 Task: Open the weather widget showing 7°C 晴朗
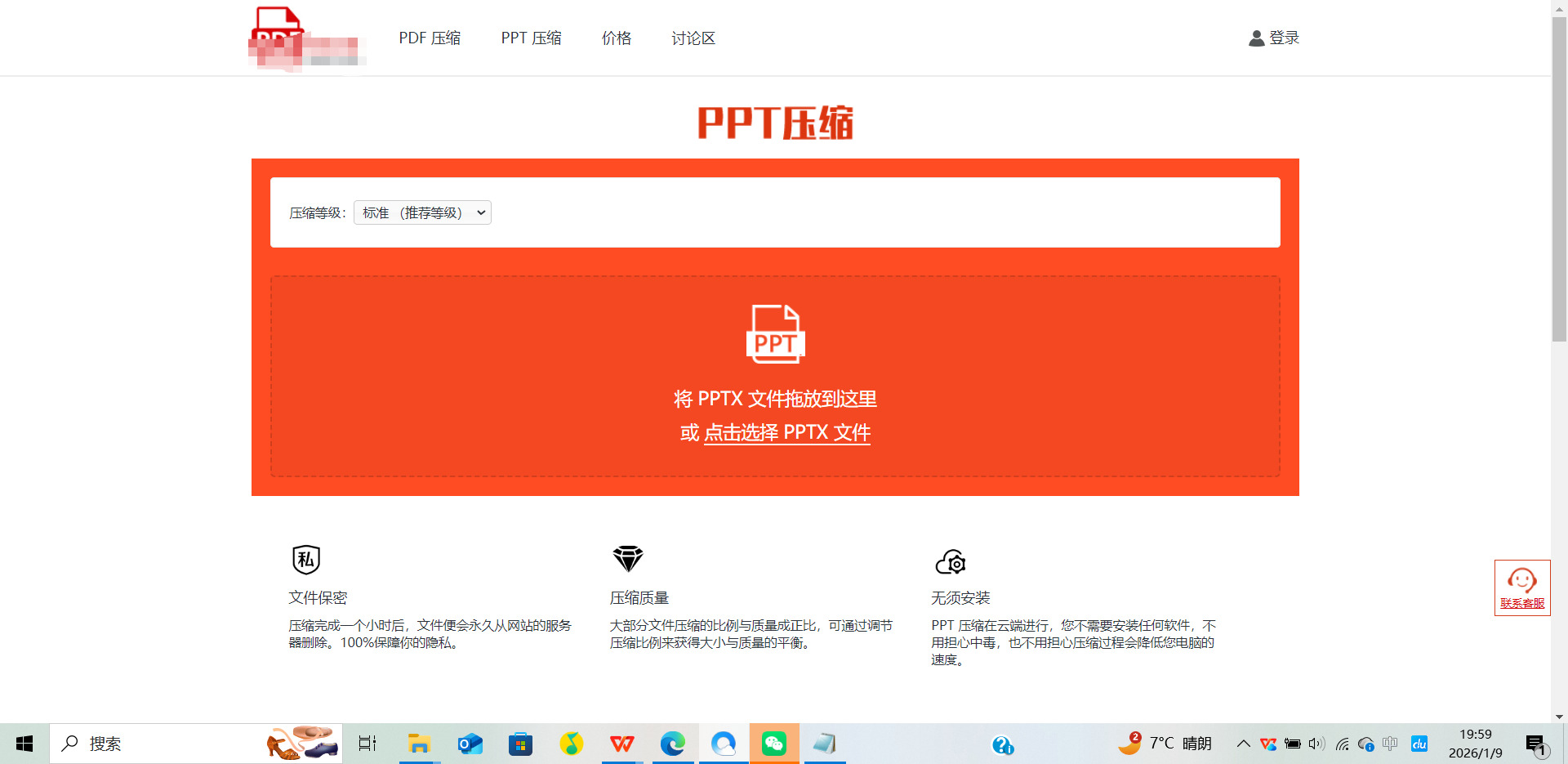click(x=1165, y=744)
